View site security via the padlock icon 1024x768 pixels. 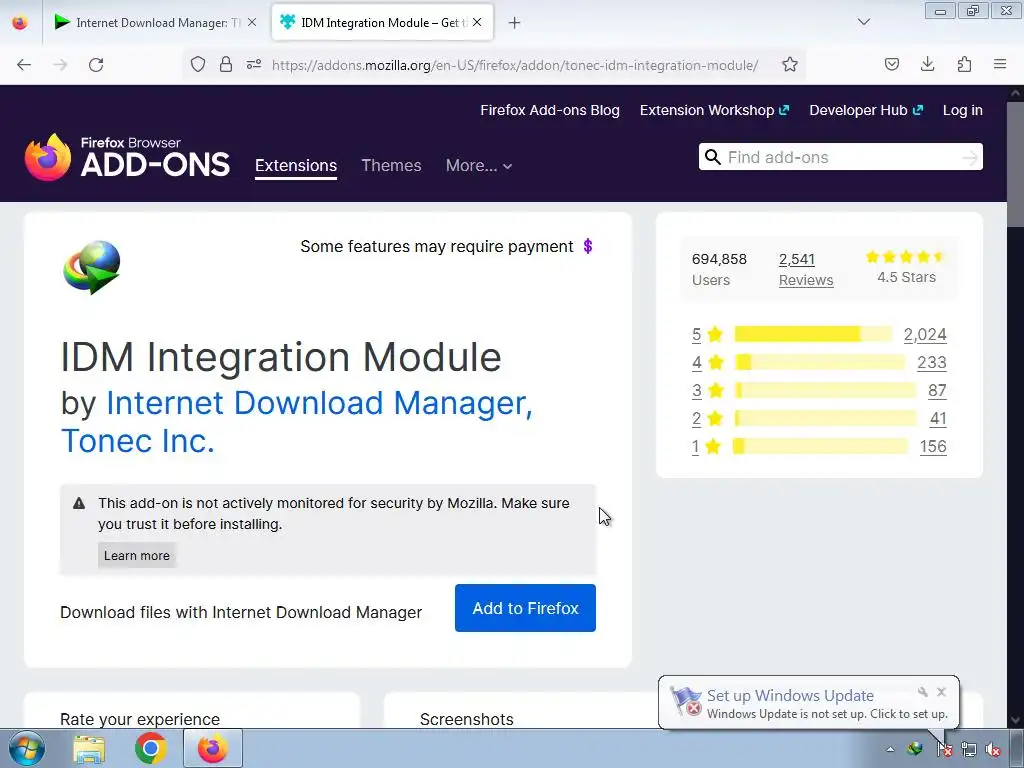226,64
